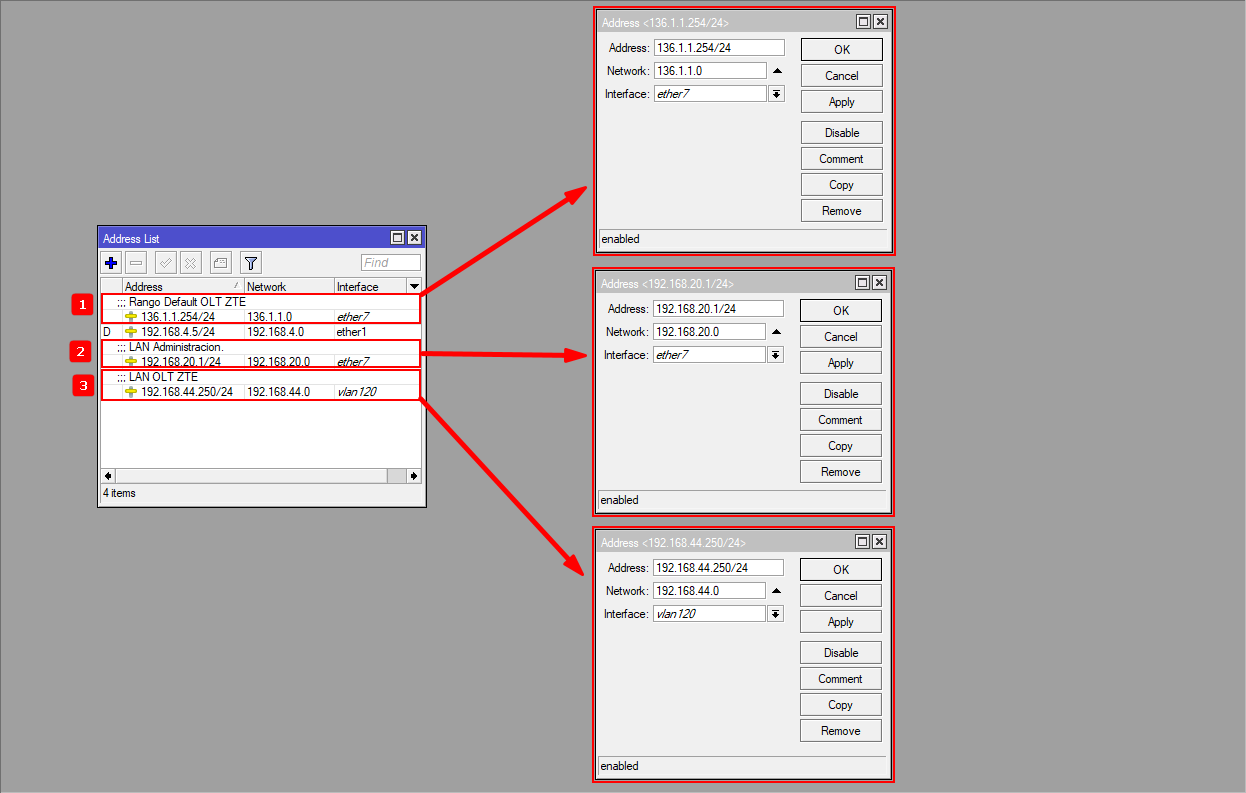Click the Comment icon in Address List toolbar
The height and width of the screenshot is (793, 1246).
pos(220,263)
